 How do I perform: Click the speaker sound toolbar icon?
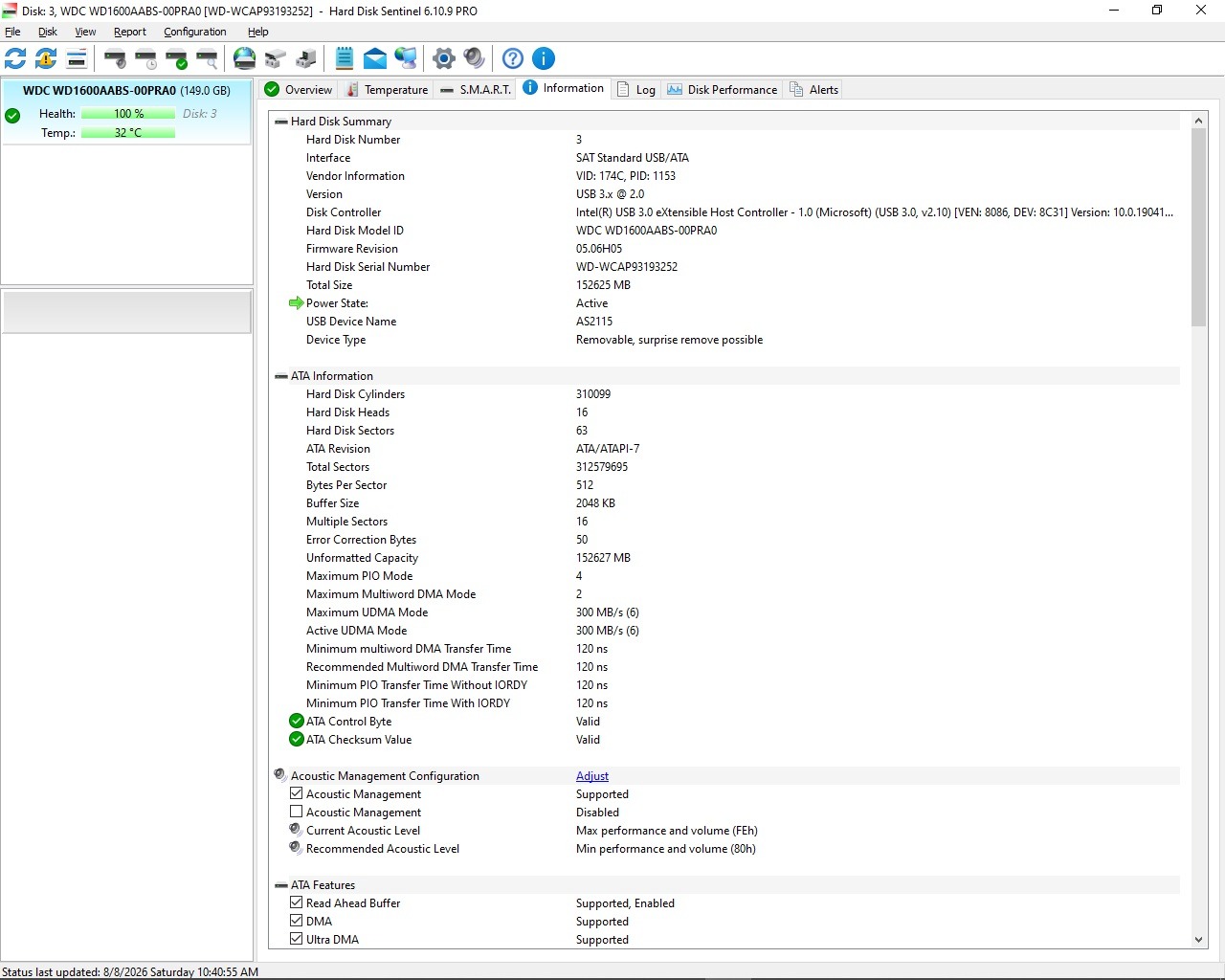coord(475,58)
